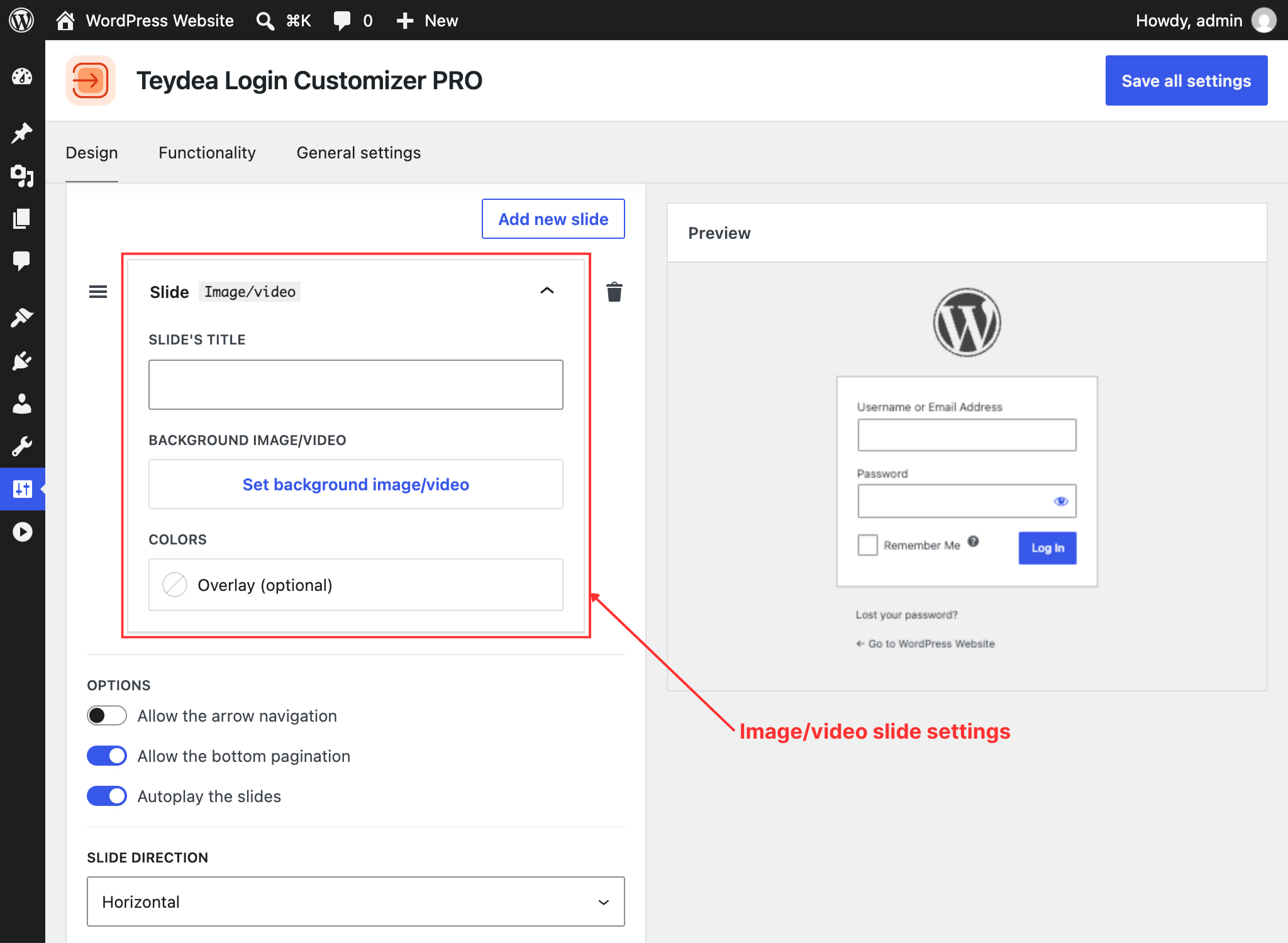Open the Media sidebar icon
The image size is (1288, 943).
[22, 175]
